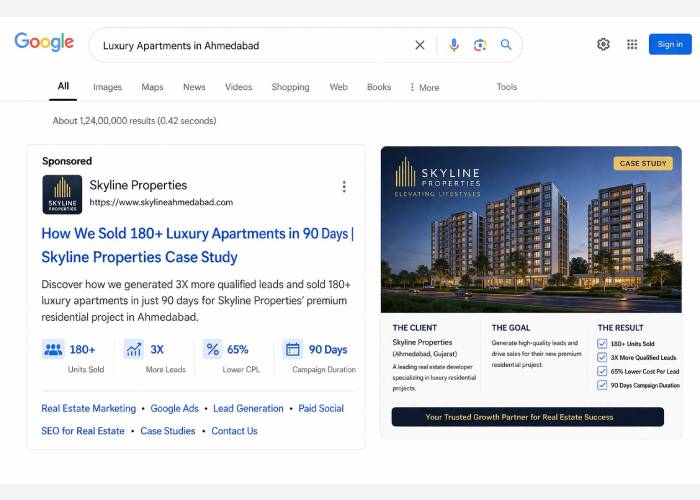Submit search with magnifier icon

click(x=506, y=45)
